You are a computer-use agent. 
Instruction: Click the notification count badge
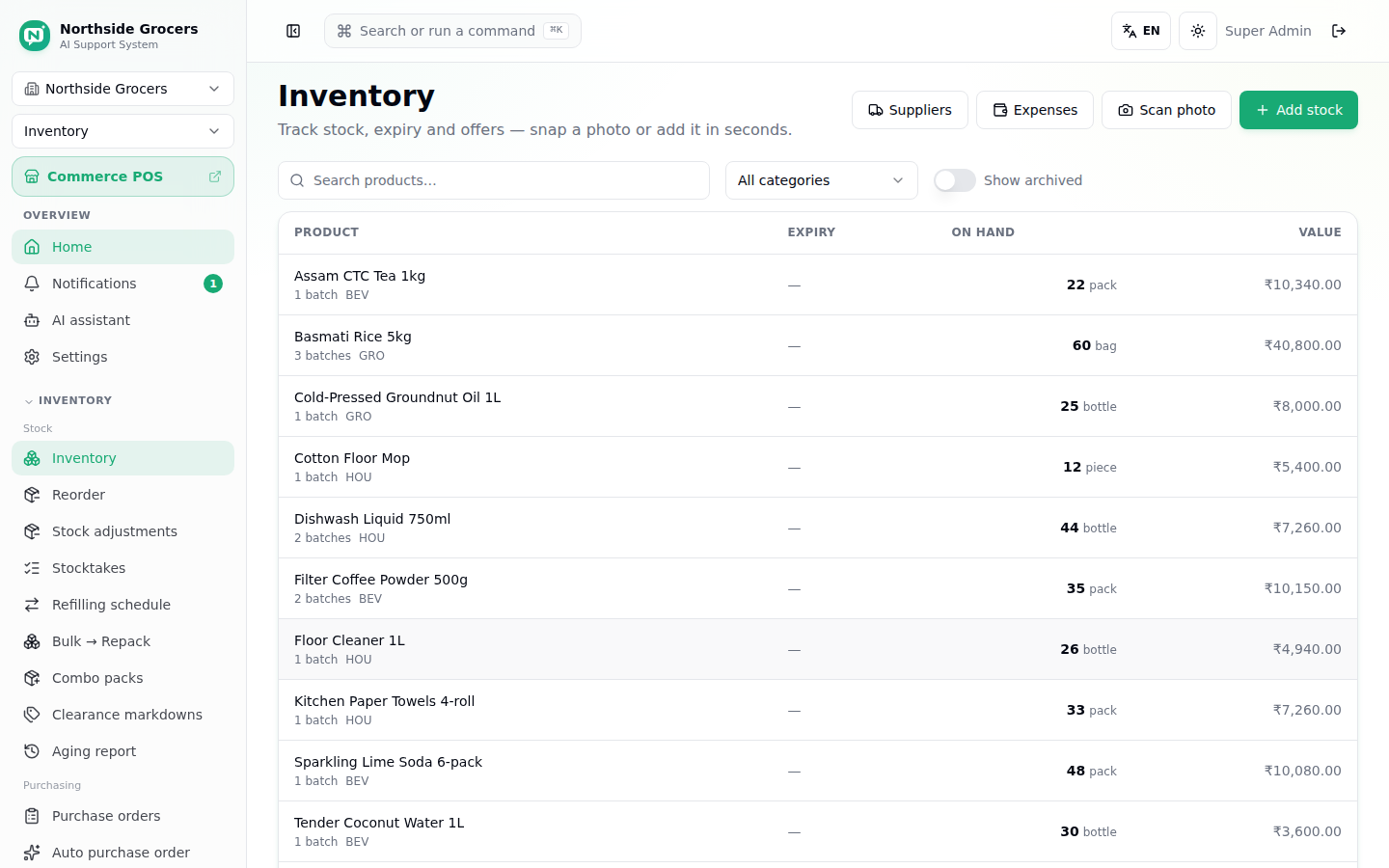[213, 284]
